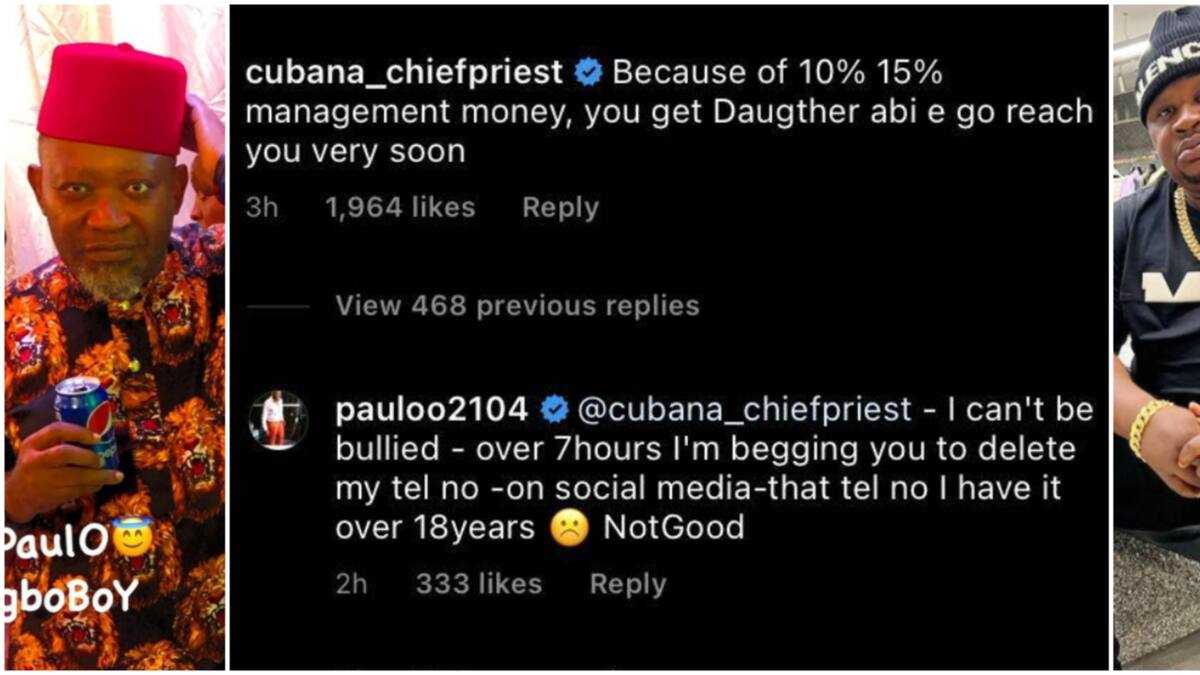View the 1,964 likes list

400,208
